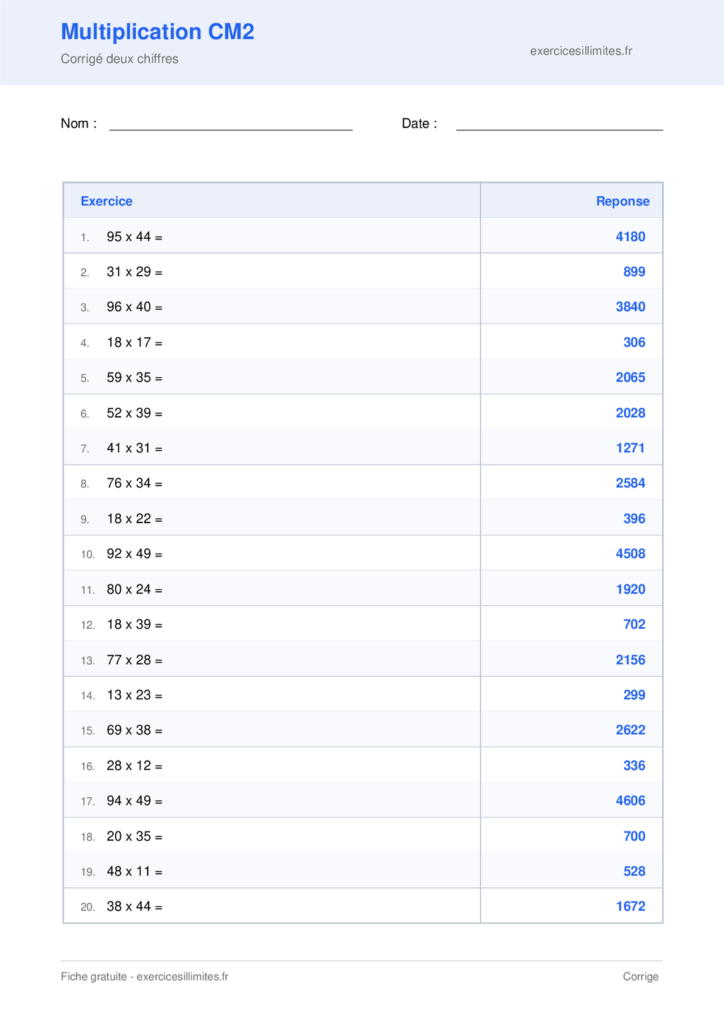The width and height of the screenshot is (724, 1024).
Task: Select the answer 2156
Action: coord(631,660)
